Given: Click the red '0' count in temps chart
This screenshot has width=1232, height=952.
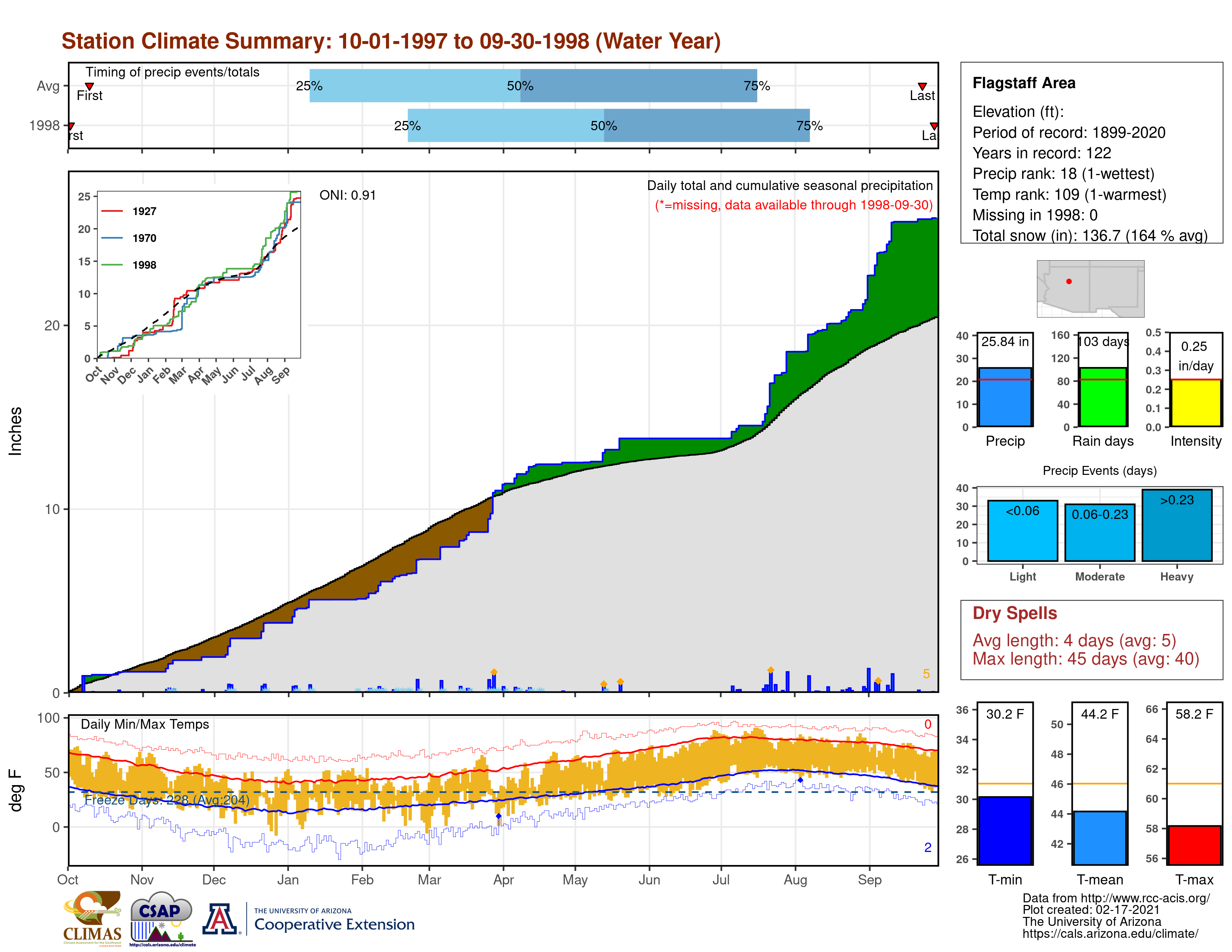Looking at the screenshot, I should tap(928, 724).
